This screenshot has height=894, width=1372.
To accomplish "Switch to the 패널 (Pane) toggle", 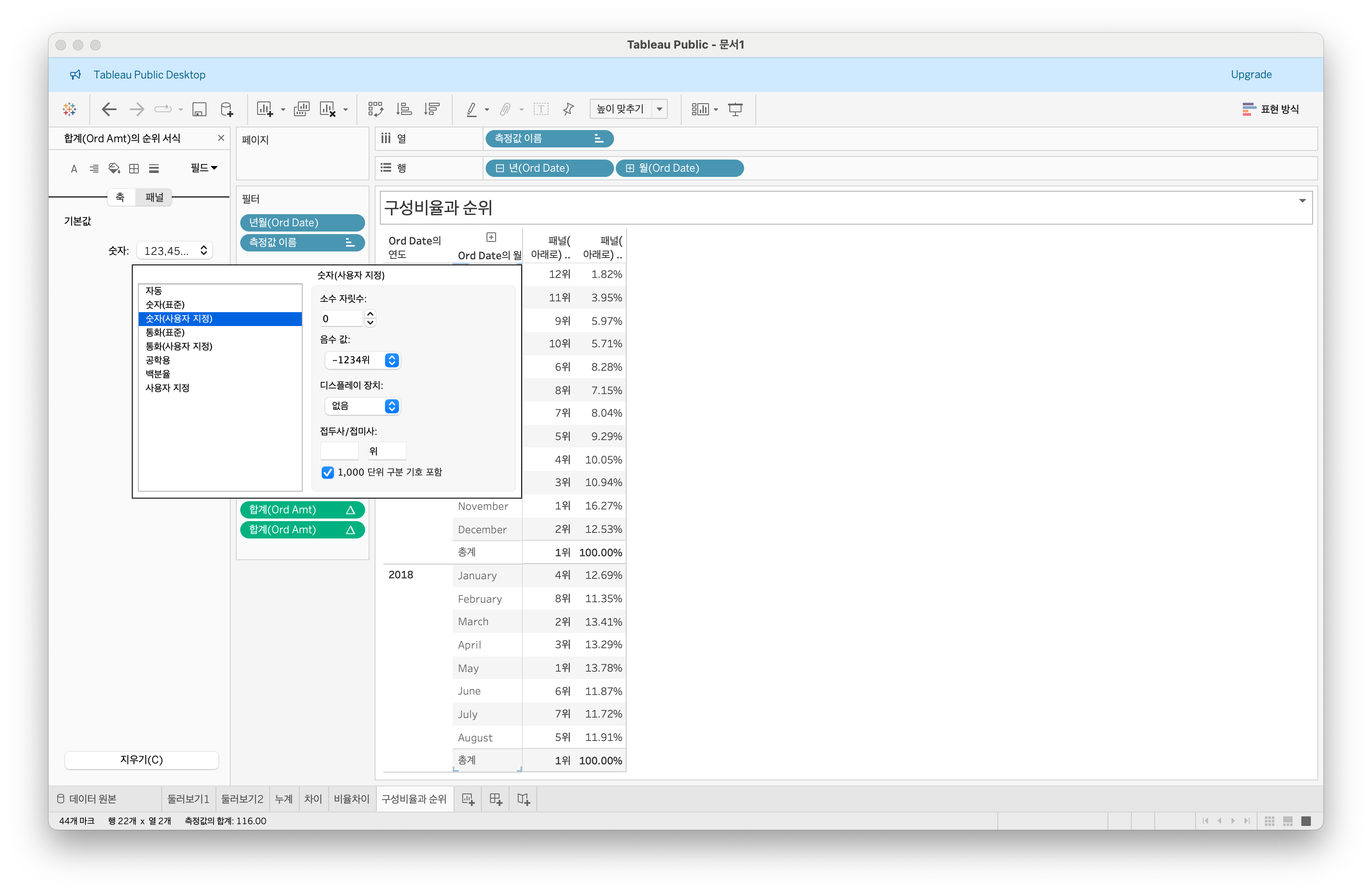I will click(154, 197).
